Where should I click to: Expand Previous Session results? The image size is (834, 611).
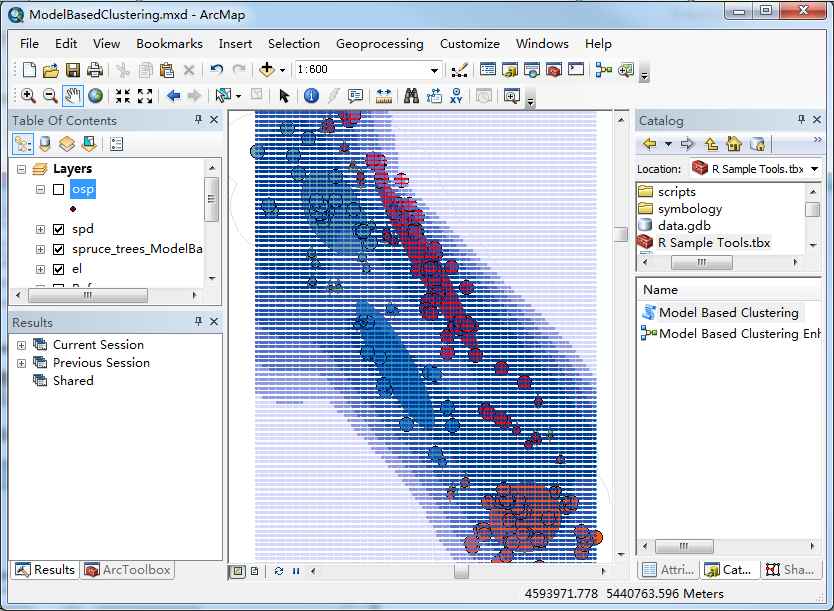tap(21, 363)
